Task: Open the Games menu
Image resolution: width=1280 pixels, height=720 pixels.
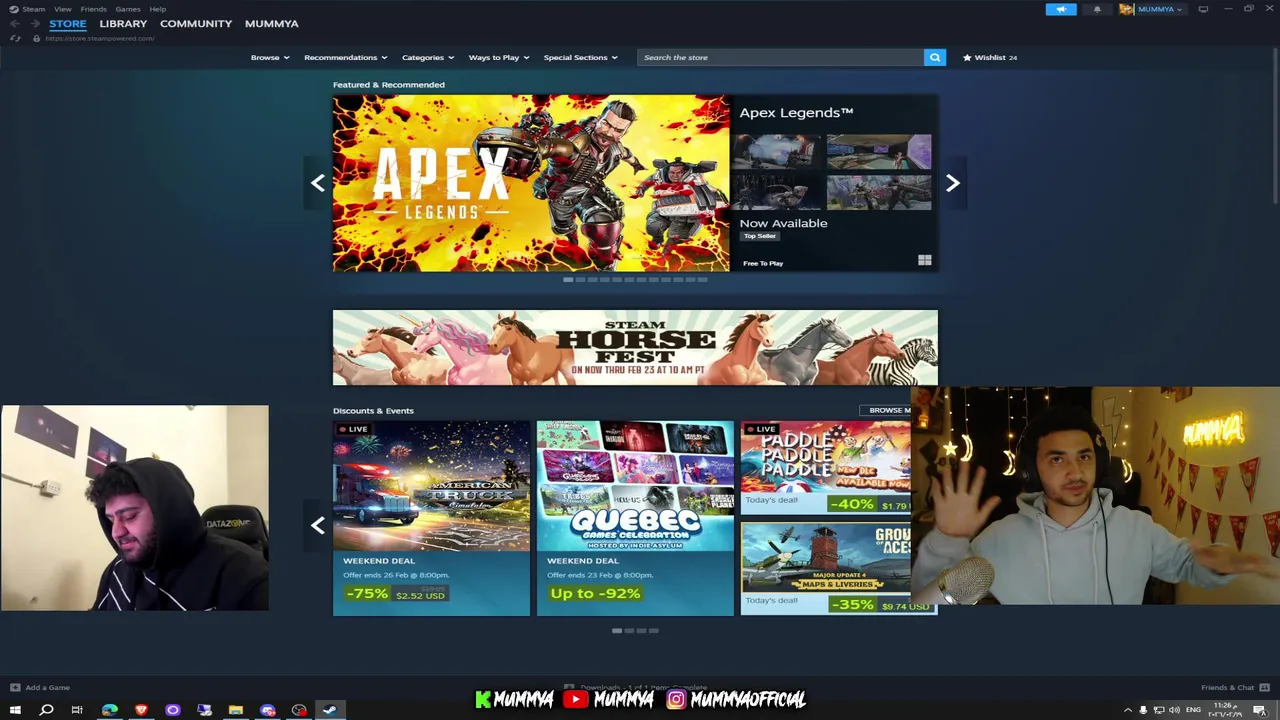Action: (128, 9)
